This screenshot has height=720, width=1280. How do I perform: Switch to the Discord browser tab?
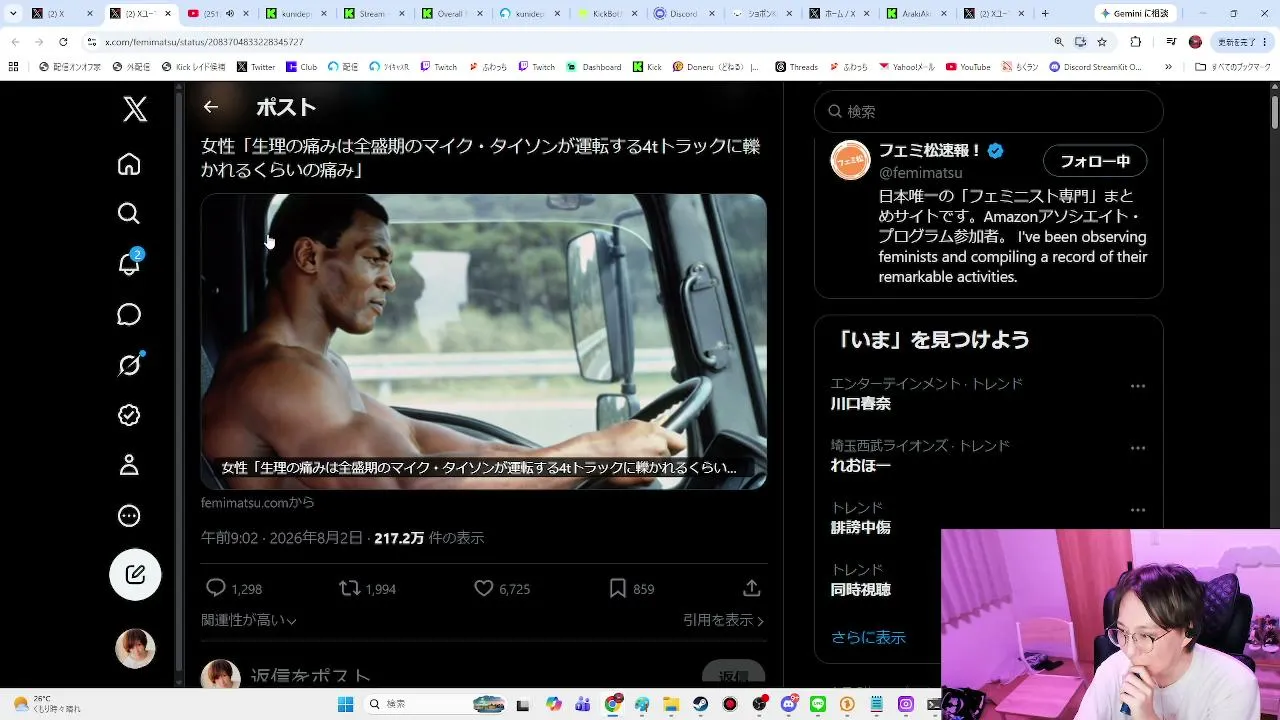pos(685,14)
